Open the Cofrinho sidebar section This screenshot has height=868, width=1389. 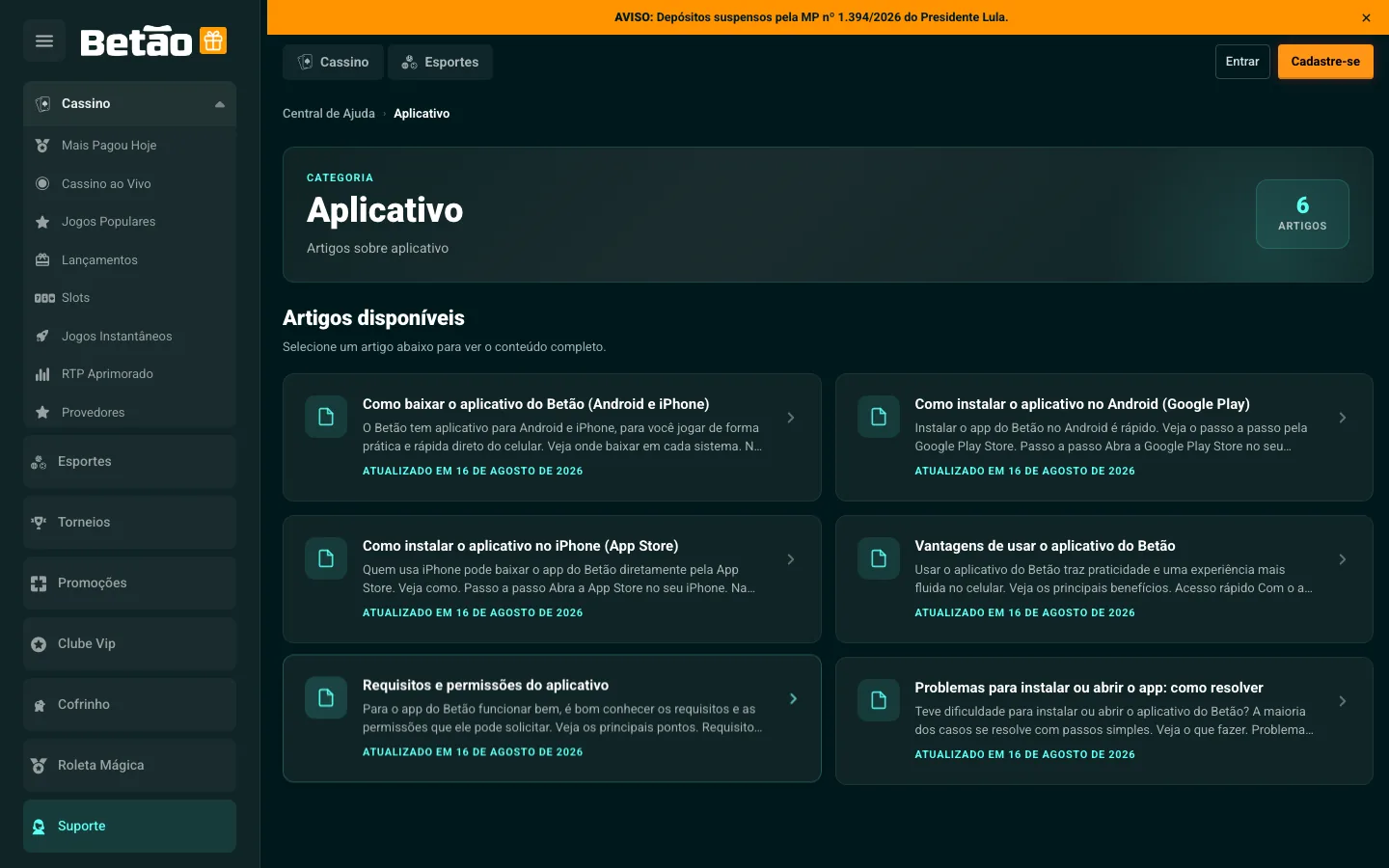coord(129,705)
